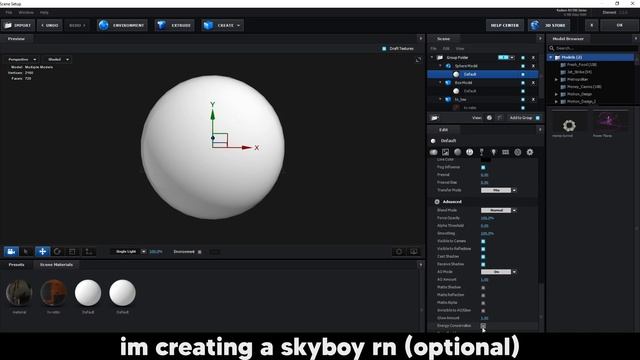Open the Group Folder group number dropdown
Viewport: 640px width, 360px height.
point(506,58)
